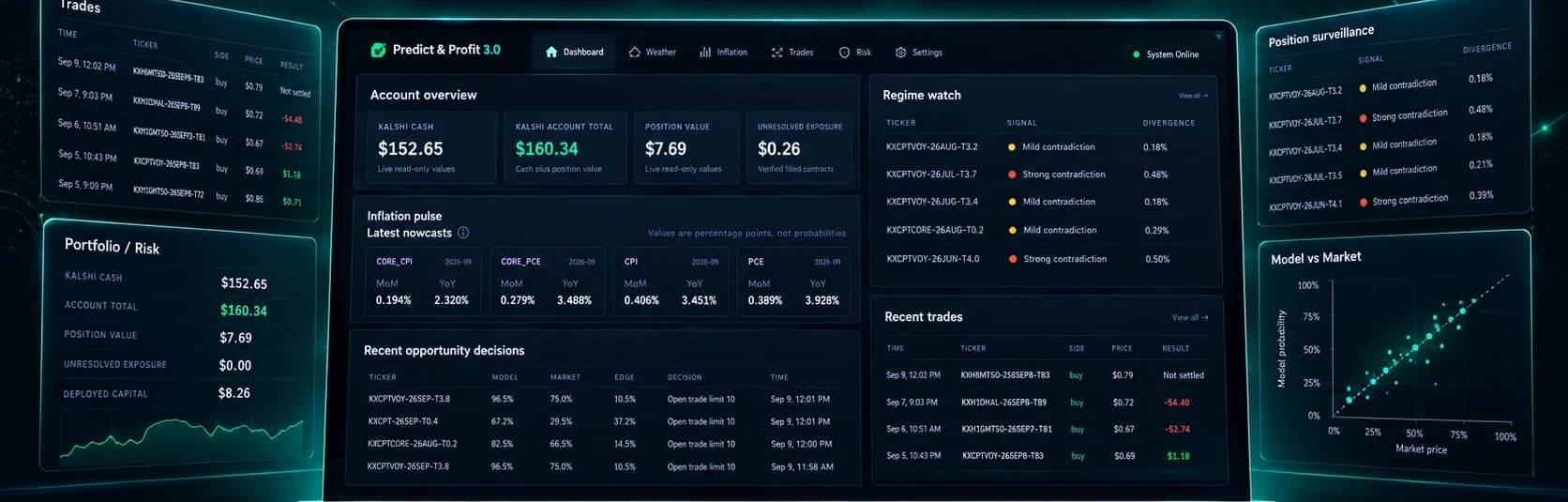This screenshot has width=1568, height=502.
Task: Click the Predict & Profit logo icon
Action: pos(378,50)
